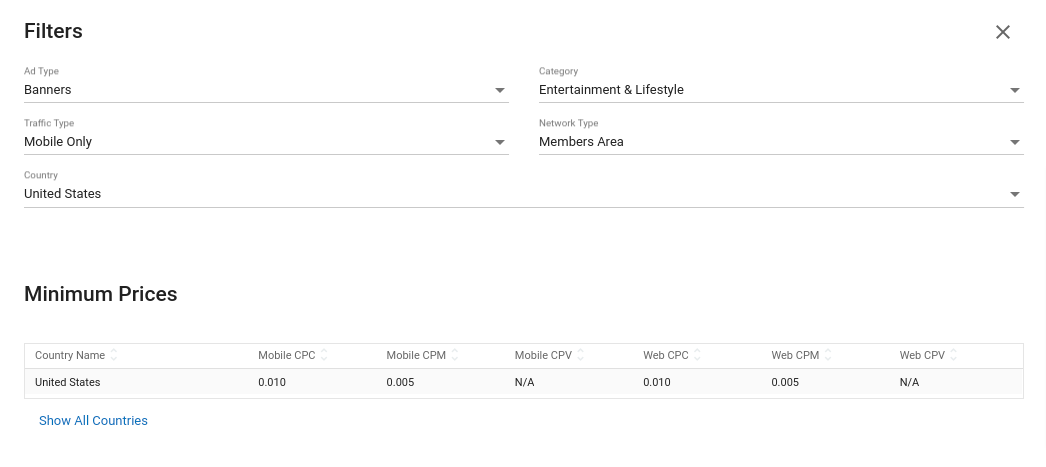
Task: Open the Country dropdown
Action: (1014, 195)
